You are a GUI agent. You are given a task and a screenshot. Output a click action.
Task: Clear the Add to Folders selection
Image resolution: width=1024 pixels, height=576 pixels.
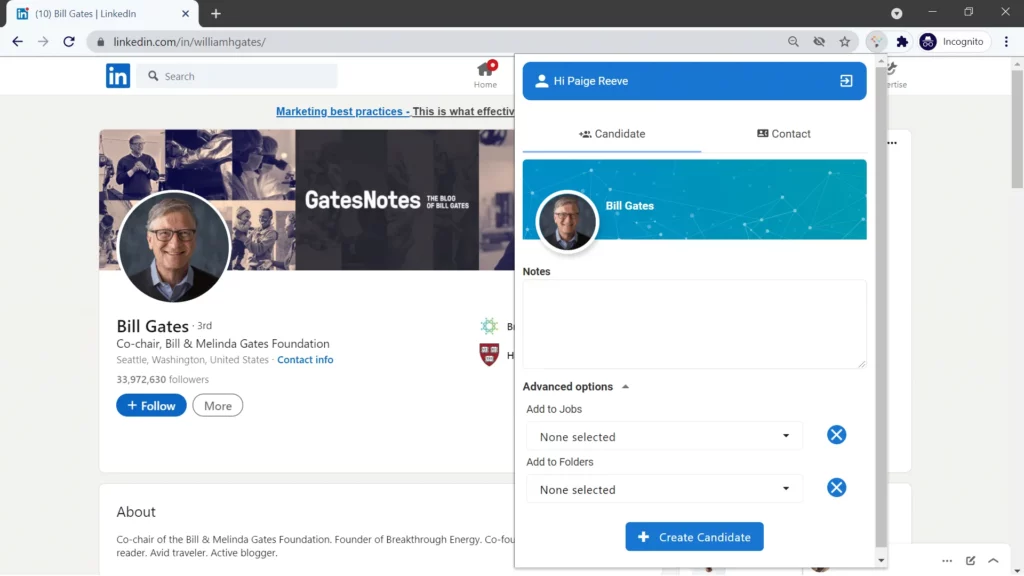coord(836,488)
